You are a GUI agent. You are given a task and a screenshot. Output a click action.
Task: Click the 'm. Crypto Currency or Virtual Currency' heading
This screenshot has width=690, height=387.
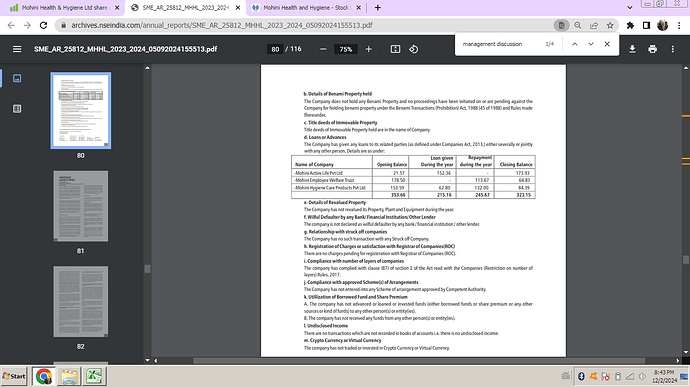pos(342,340)
